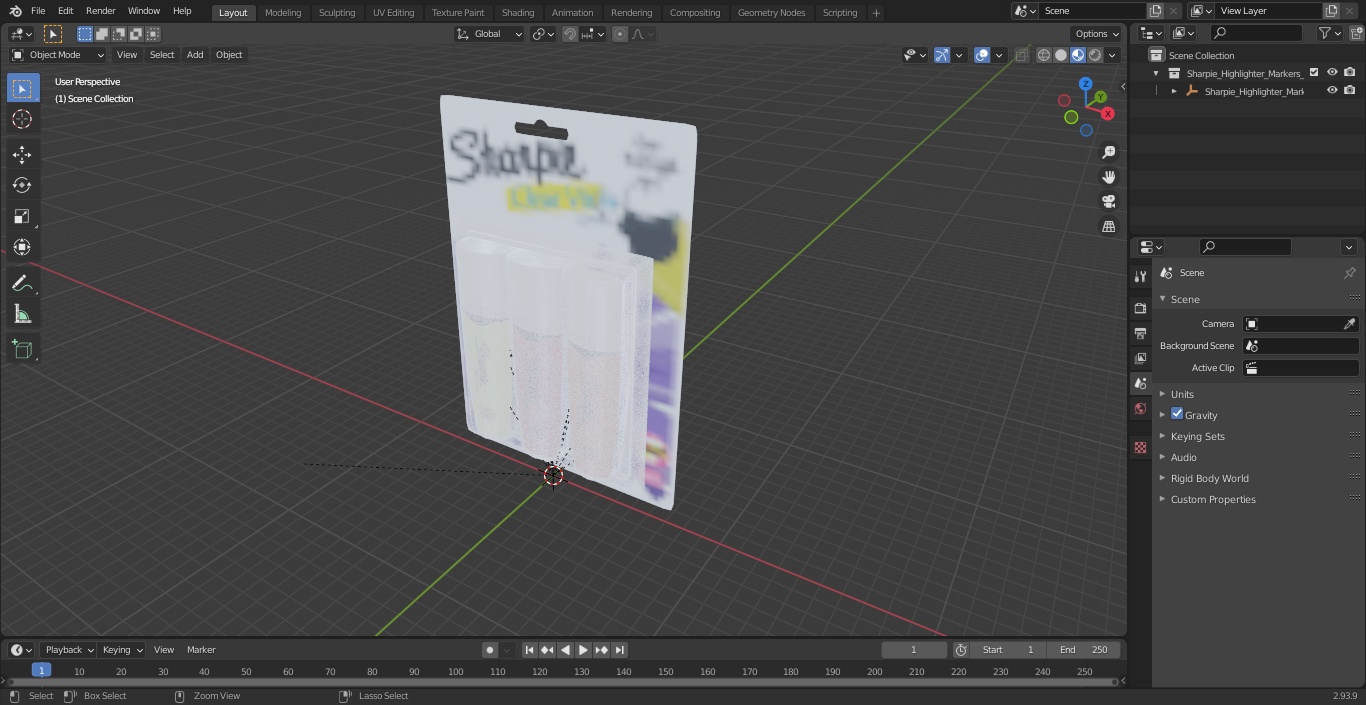This screenshot has height=705, width=1366.
Task: Click the zoom magnifier viewport icon
Action: click(x=1109, y=152)
